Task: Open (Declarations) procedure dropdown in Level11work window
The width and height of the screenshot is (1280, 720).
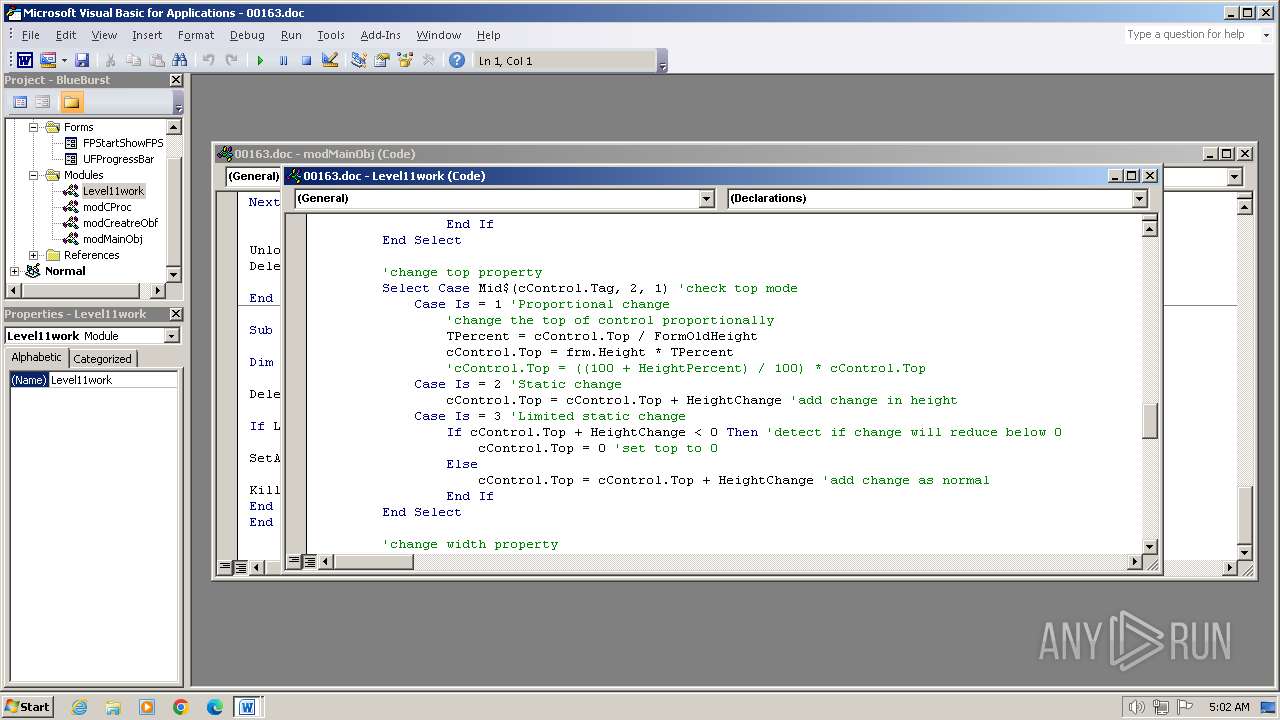Action: [x=1139, y=199]
